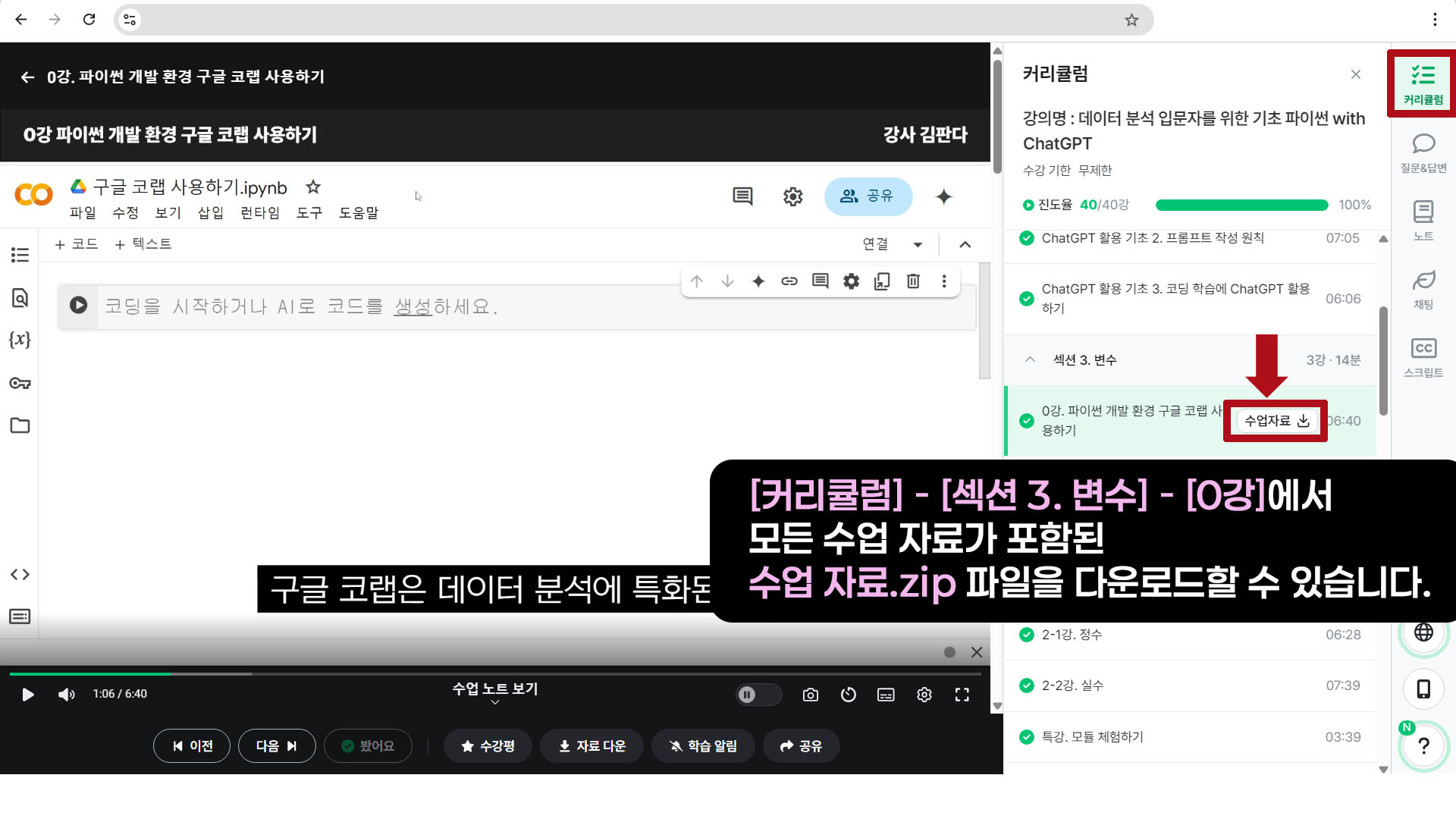
Task: Toggle the 봤어요 watched status
Action: 368,746
